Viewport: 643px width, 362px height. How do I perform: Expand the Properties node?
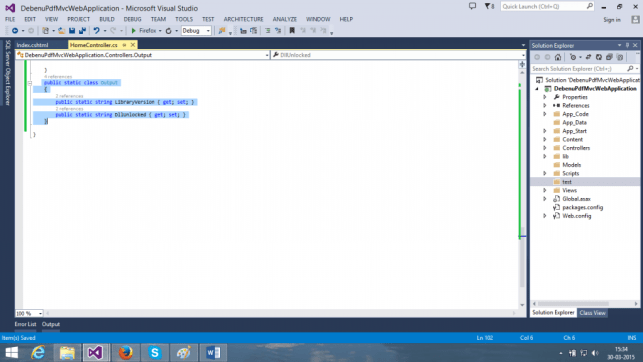(545, 97)
